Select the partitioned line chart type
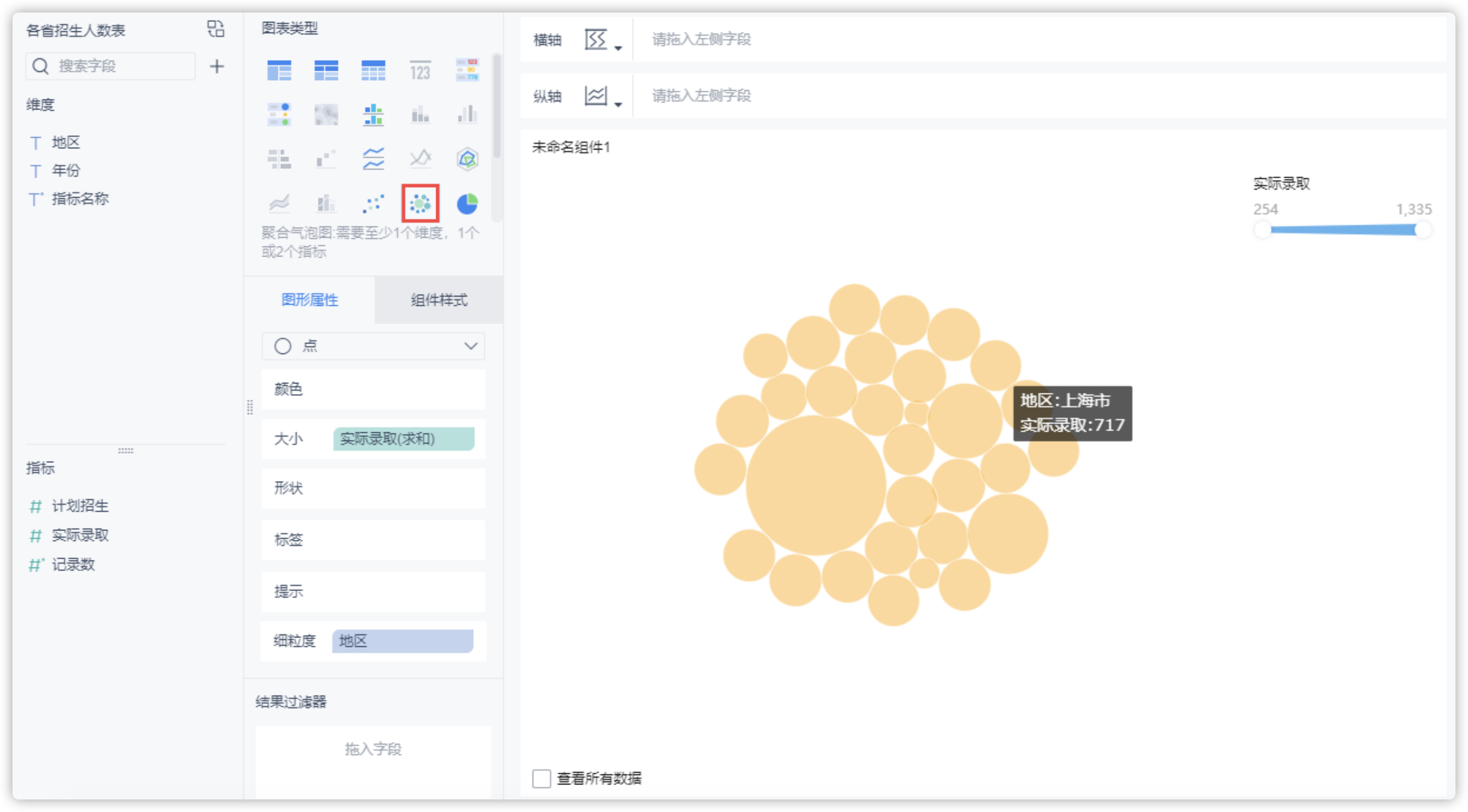This screenshot has width=1468, height=812. pyautogui.click(x=373, y=159)
